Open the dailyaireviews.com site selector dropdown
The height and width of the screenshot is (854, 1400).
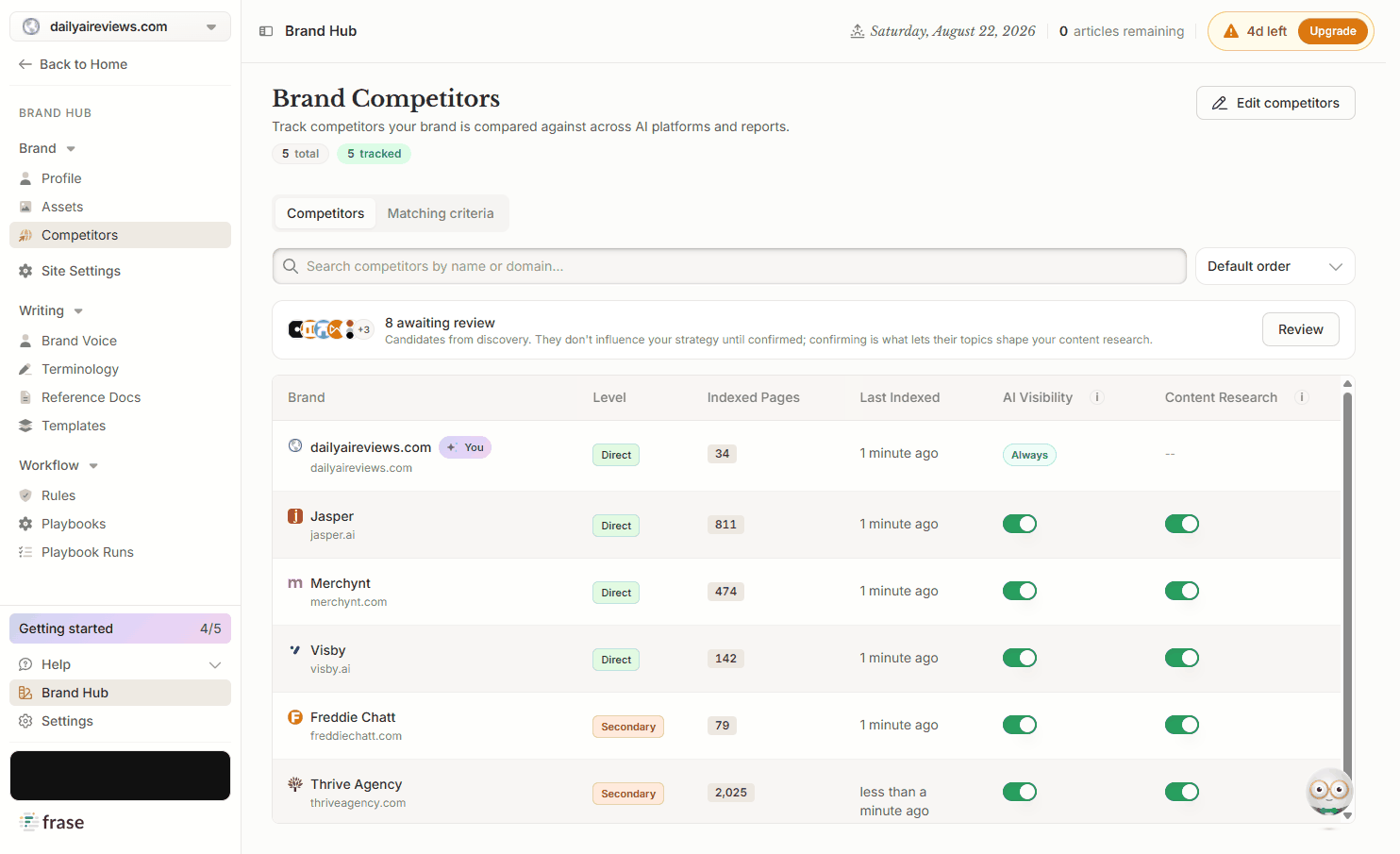tap(120, 26)
